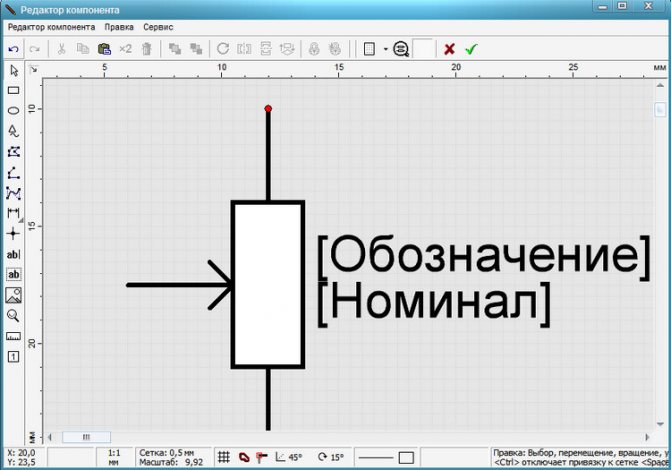
Task: Click the horizontal scrollbar thumb
Action: (x=85, y=437)
